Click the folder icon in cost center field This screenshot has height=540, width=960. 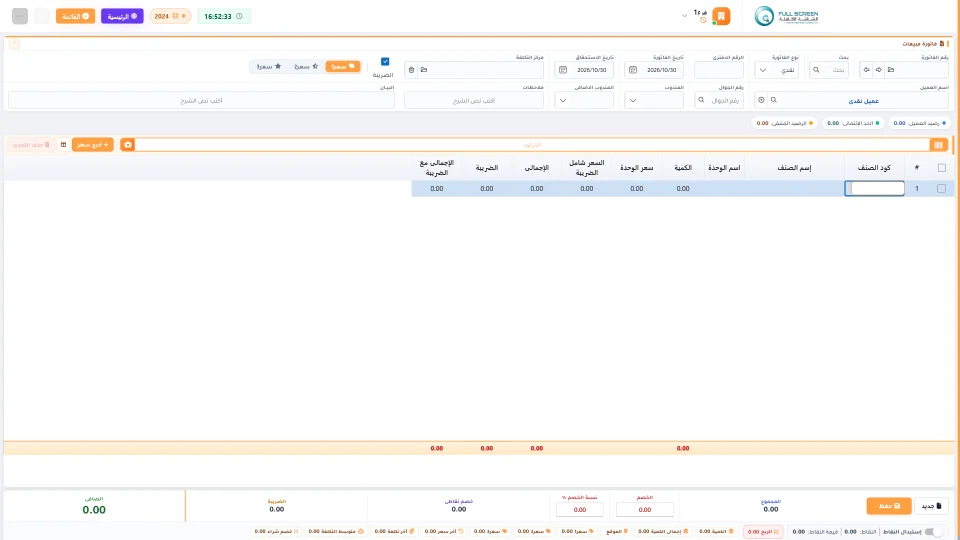click(x=424, y=70)
